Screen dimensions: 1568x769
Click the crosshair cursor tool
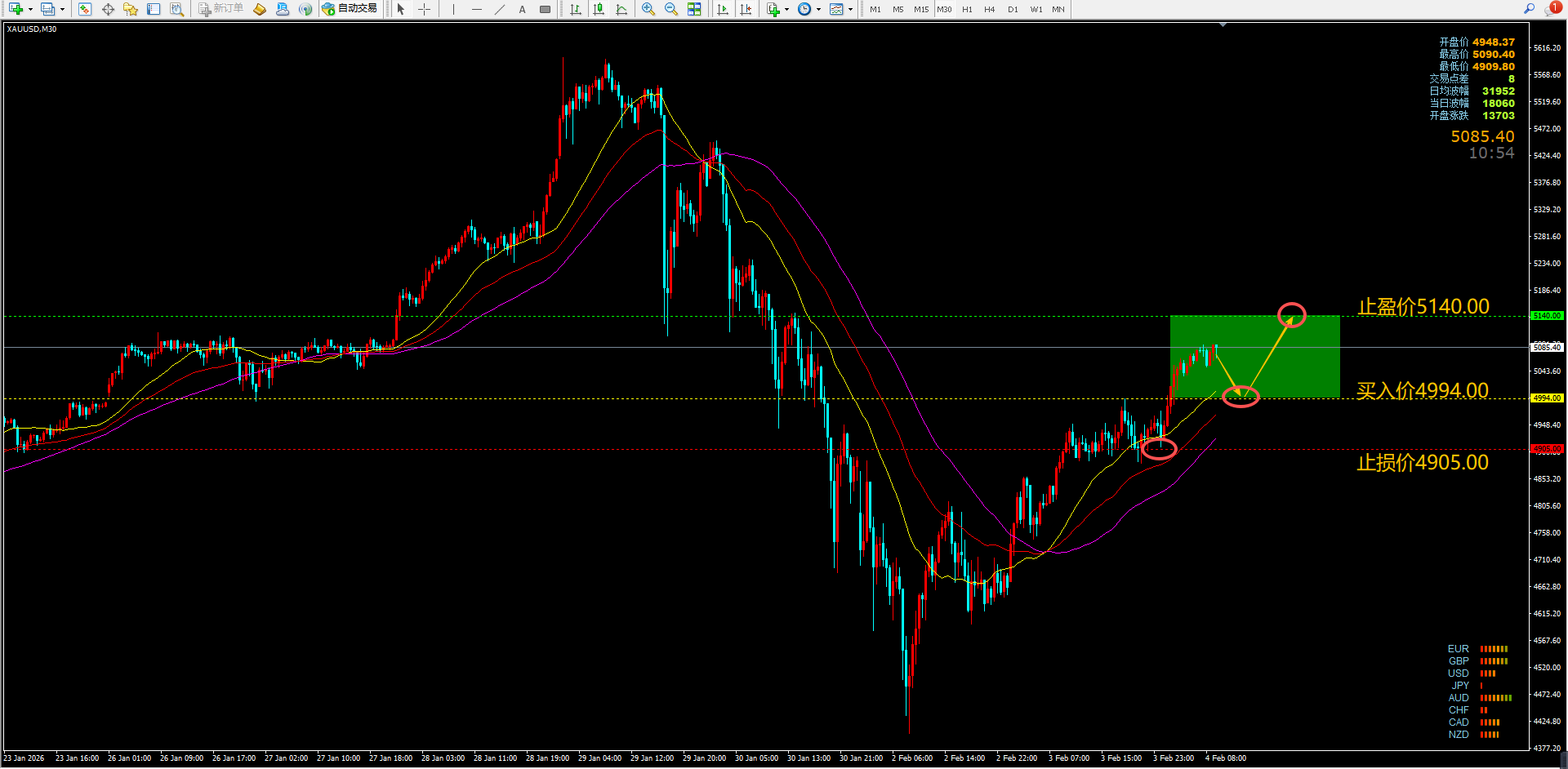click(x=424, y=9)
